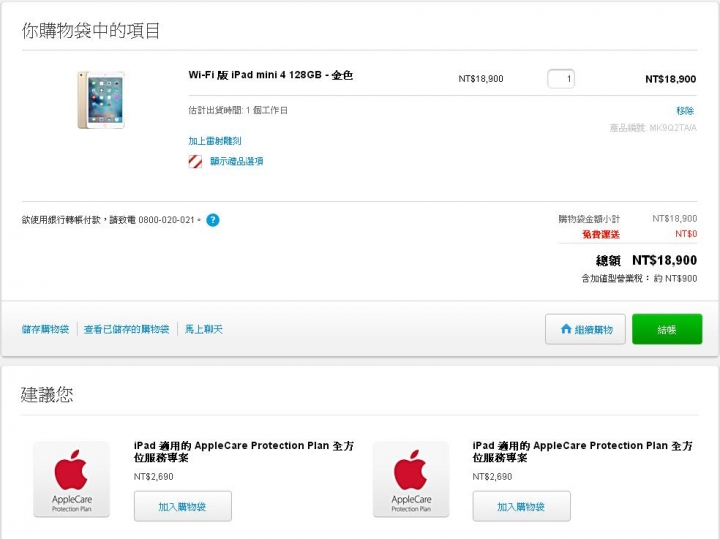Click first AppleCare price NT$2,690
The image size is (720, 539).
tap(153, 477)
